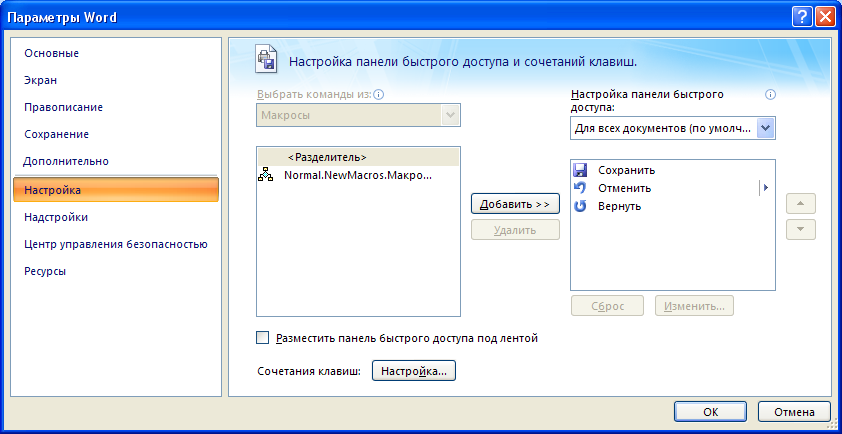
Task: Select Вернуть in the quick access list
Action: 672,206
